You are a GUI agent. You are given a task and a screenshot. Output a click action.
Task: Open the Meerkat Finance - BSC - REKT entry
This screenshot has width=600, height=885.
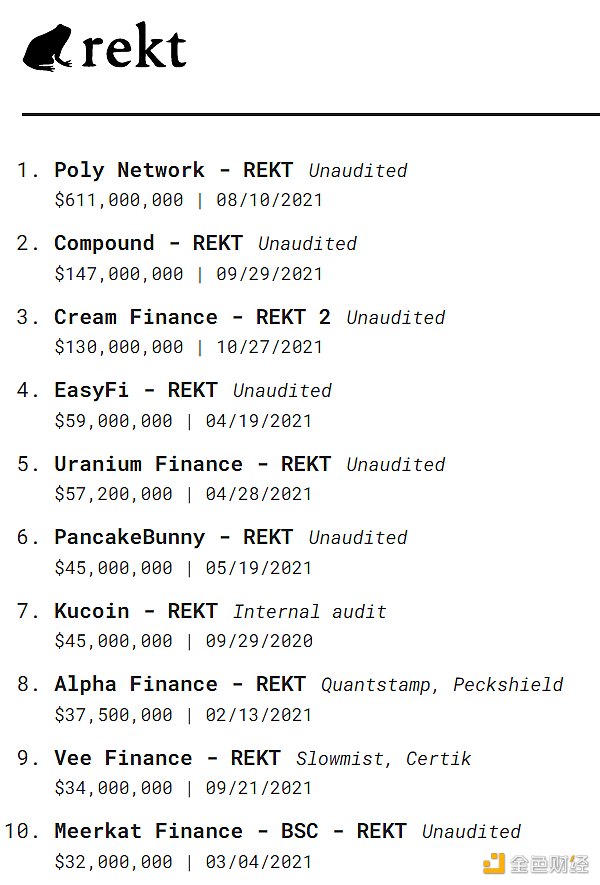click(x=230, y=831)
